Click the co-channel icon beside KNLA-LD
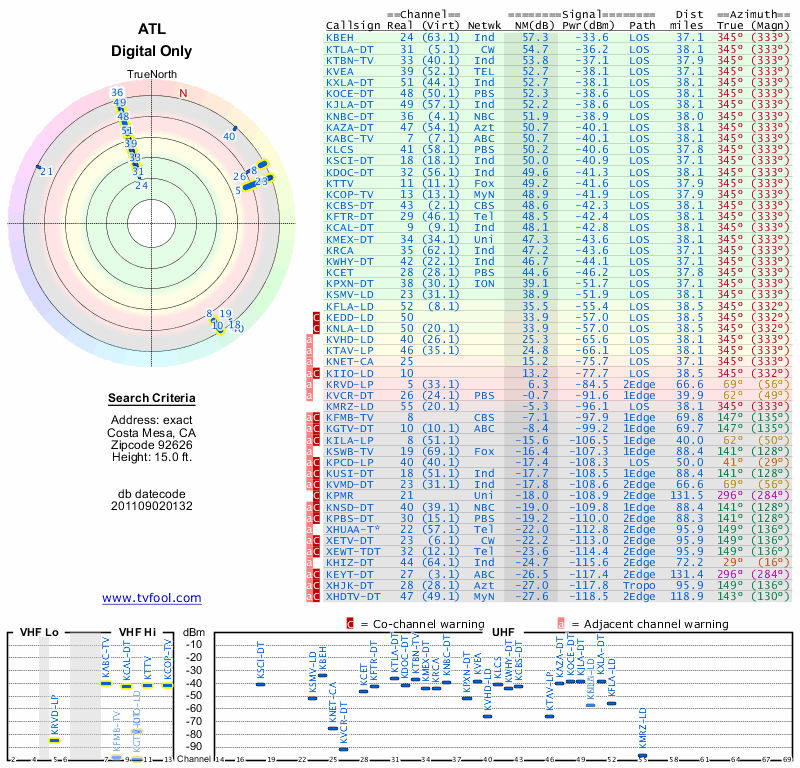 317,329
